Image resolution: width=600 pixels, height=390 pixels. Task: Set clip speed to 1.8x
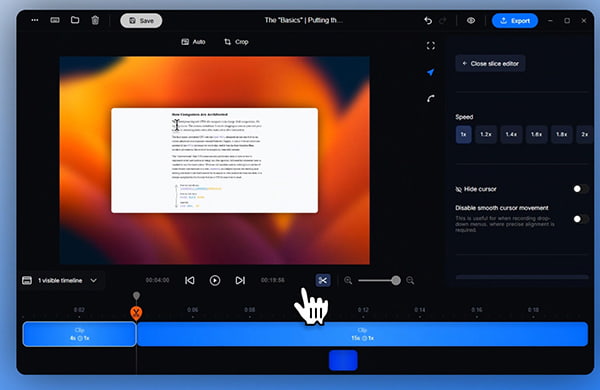point(562,134)
